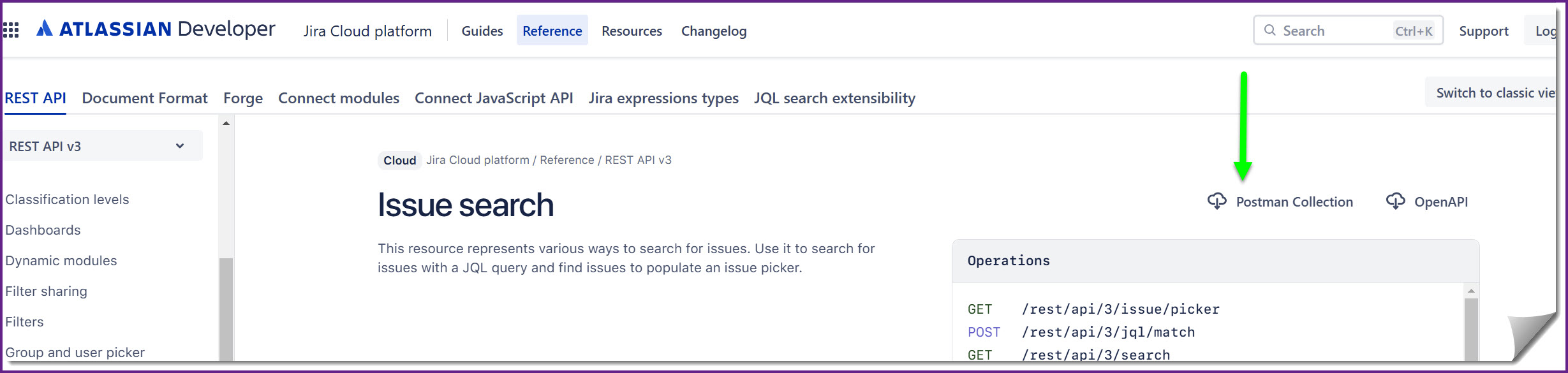Select the POST method next to /rest/api/3/jql/match
The width and height of the screenshot is (1568, 373).
[x=984, y=332]
